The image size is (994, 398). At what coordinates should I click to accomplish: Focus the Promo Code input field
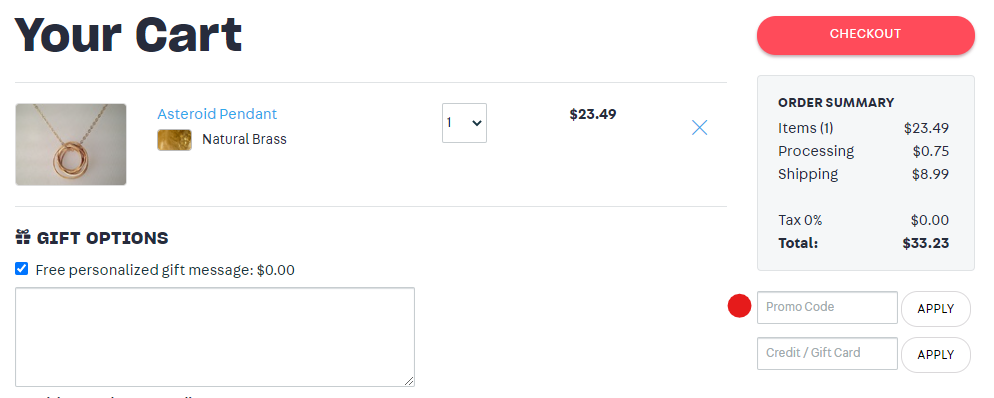[827, 307]
